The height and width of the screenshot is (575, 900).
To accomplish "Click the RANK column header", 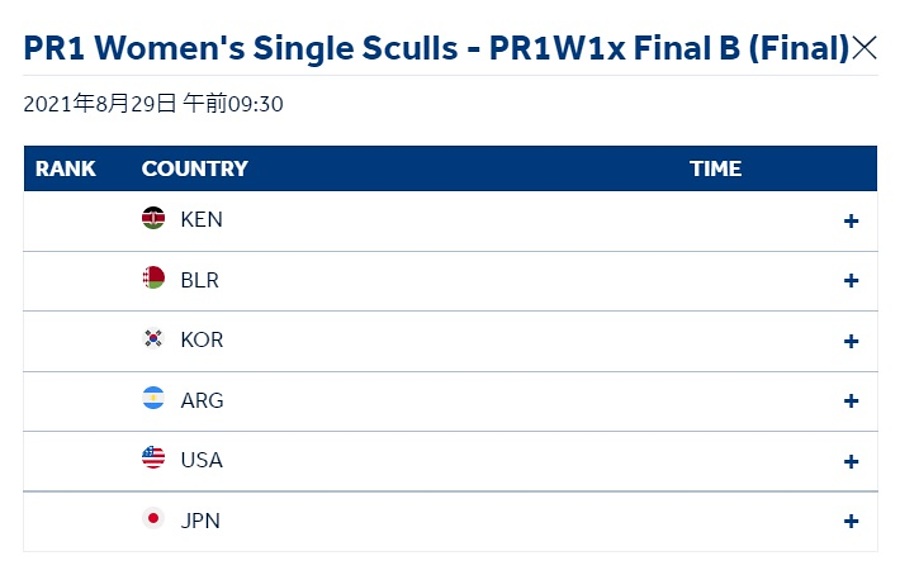I will click(x=66, y=169).
